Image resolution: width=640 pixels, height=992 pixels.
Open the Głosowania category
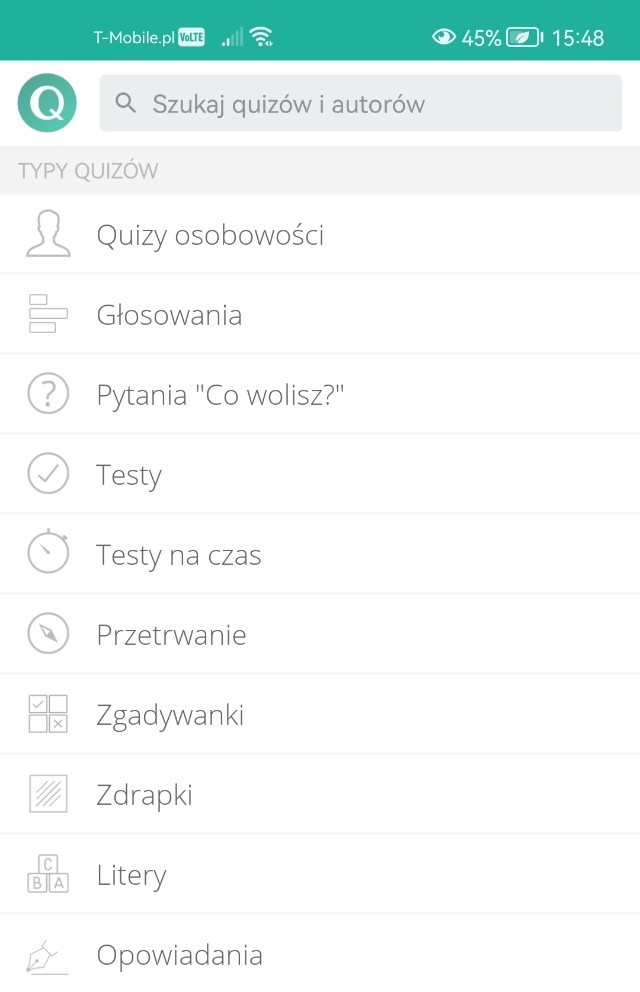[x=169, y=315]
